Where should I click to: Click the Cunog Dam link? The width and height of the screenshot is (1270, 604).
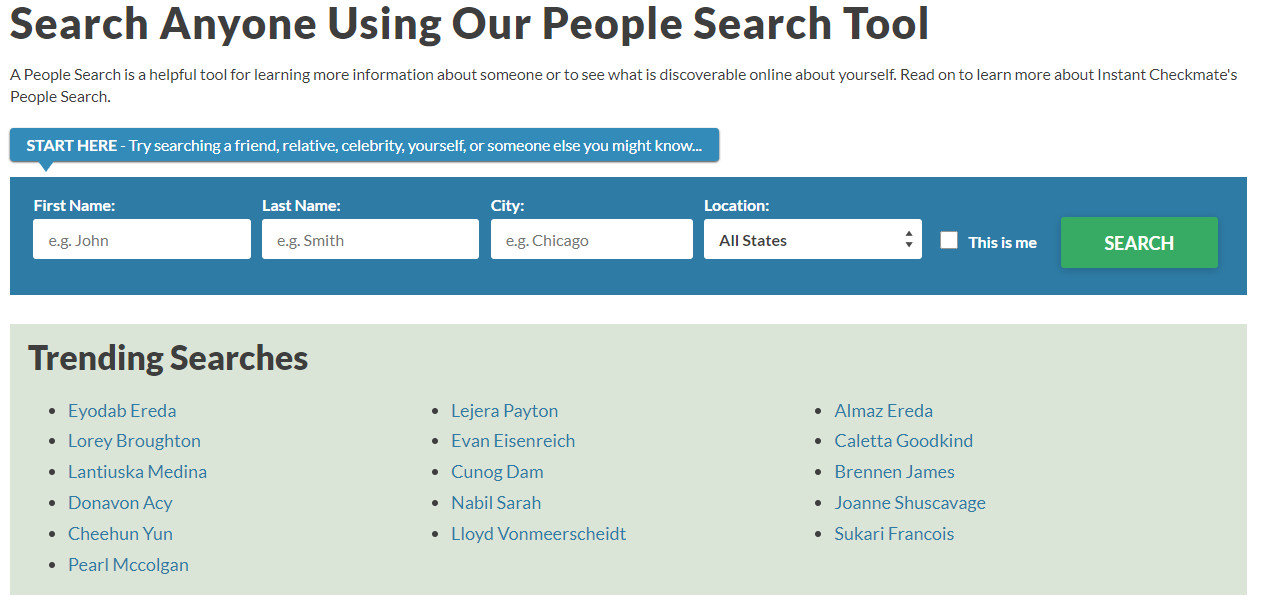[x=497, y=472]
